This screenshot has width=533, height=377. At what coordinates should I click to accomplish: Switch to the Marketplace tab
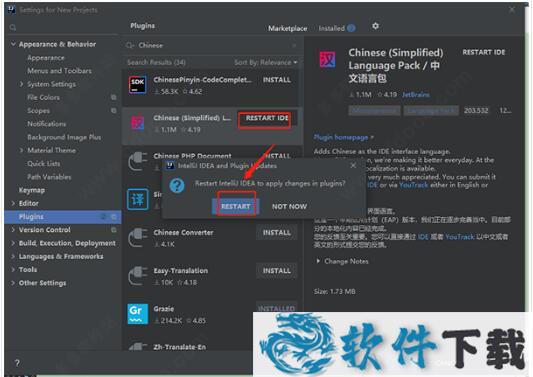288,28
